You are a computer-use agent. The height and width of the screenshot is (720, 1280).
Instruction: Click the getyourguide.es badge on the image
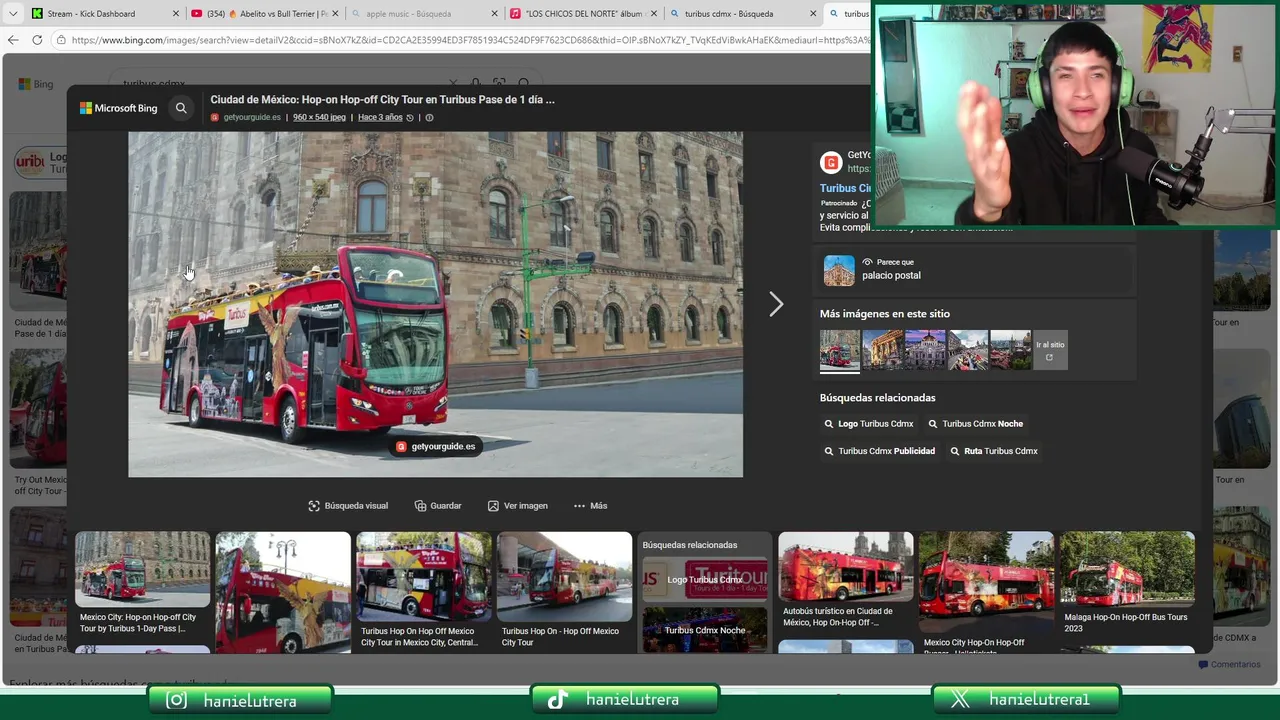point(435,446)
